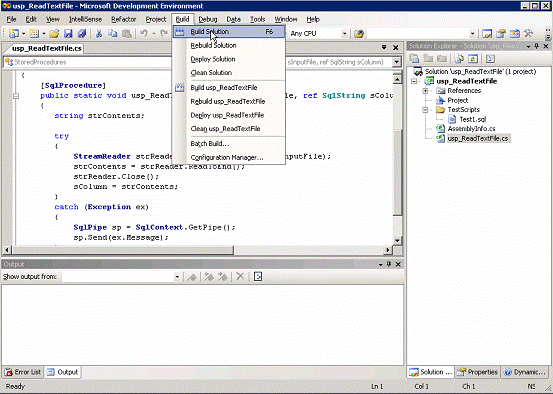Click the Cut scissors icon
Image resolution: width=553 pixels, height=394 pixels.
(99, 34)
